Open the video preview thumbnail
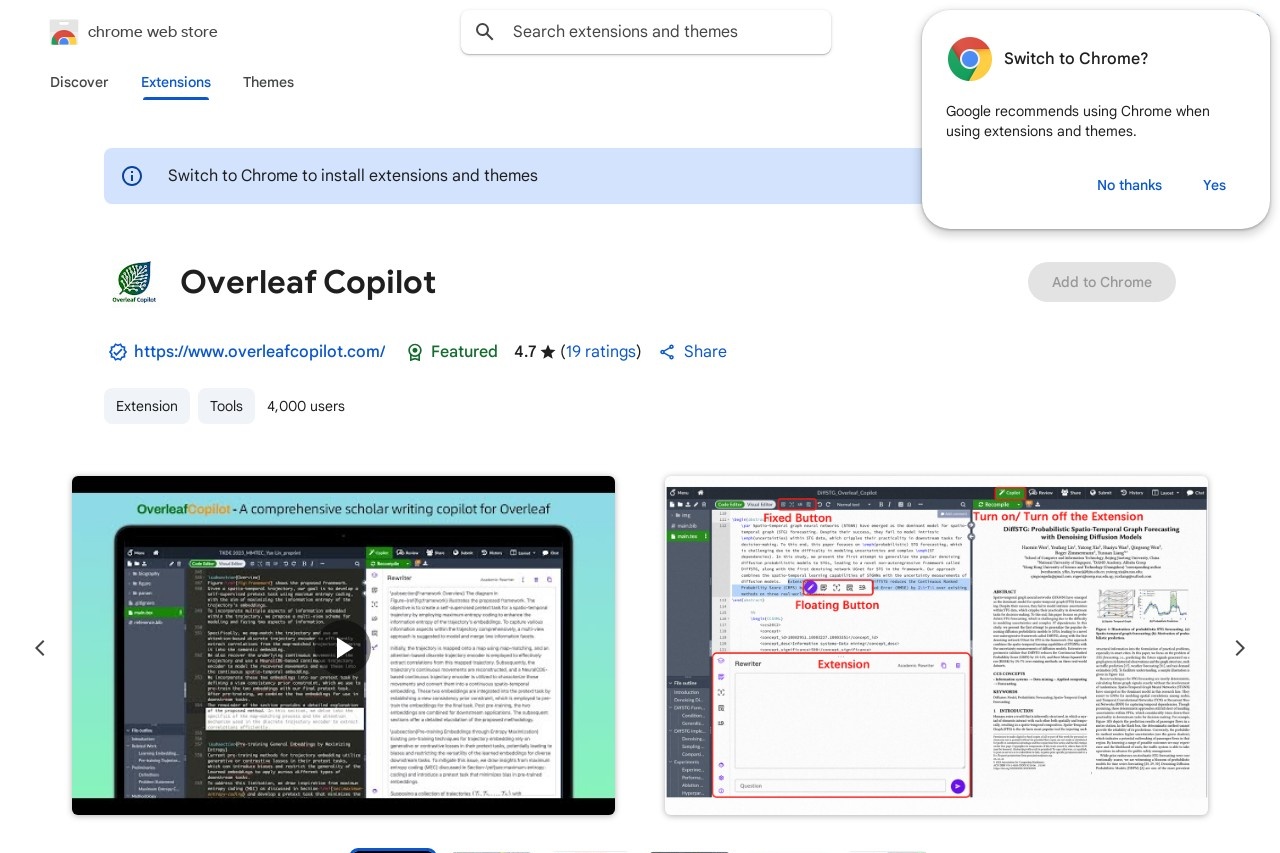This screenshot has height=853, width=1280. click(343, 645)
